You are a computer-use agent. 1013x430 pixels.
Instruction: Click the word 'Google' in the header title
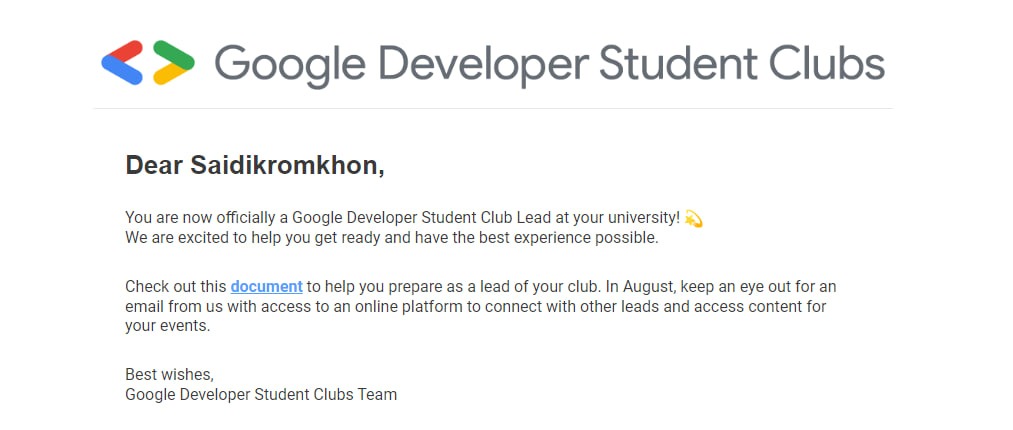(289, 65)
